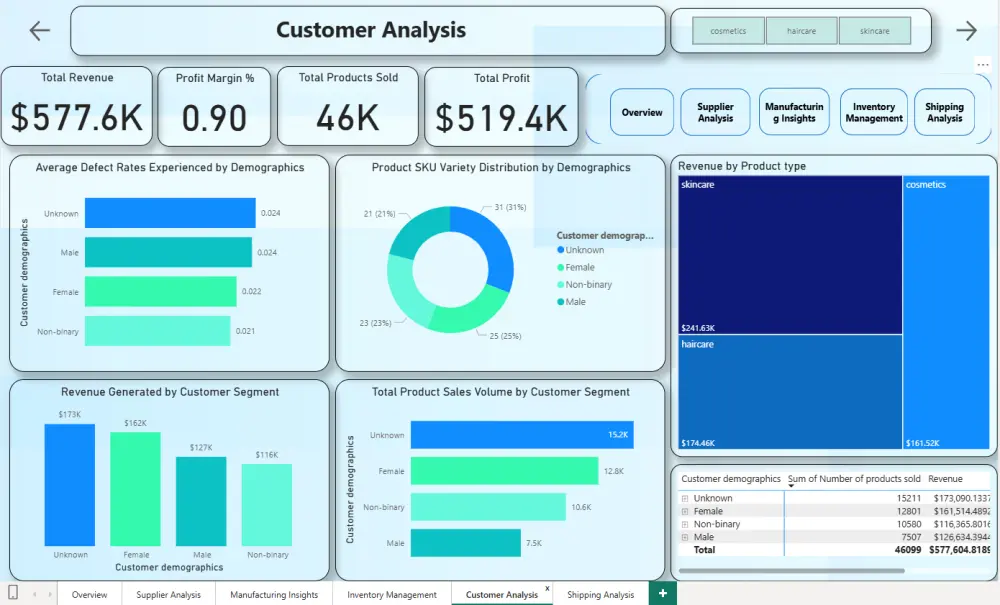Select the haircare treemap tile

[x=790, y=392]
